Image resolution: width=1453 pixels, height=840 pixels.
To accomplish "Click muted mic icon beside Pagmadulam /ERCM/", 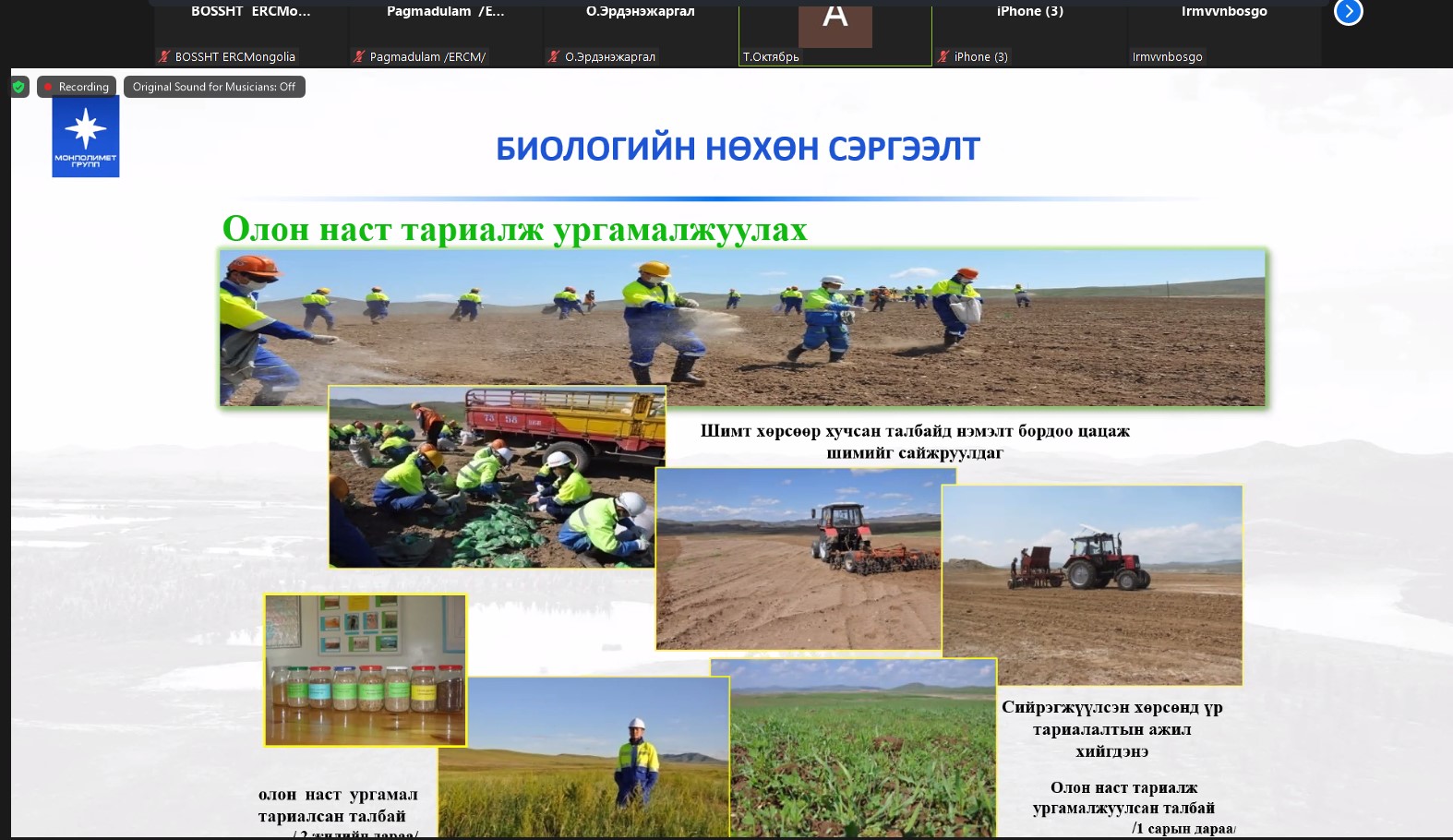I will pyautogui.click(x=359, y=56).
